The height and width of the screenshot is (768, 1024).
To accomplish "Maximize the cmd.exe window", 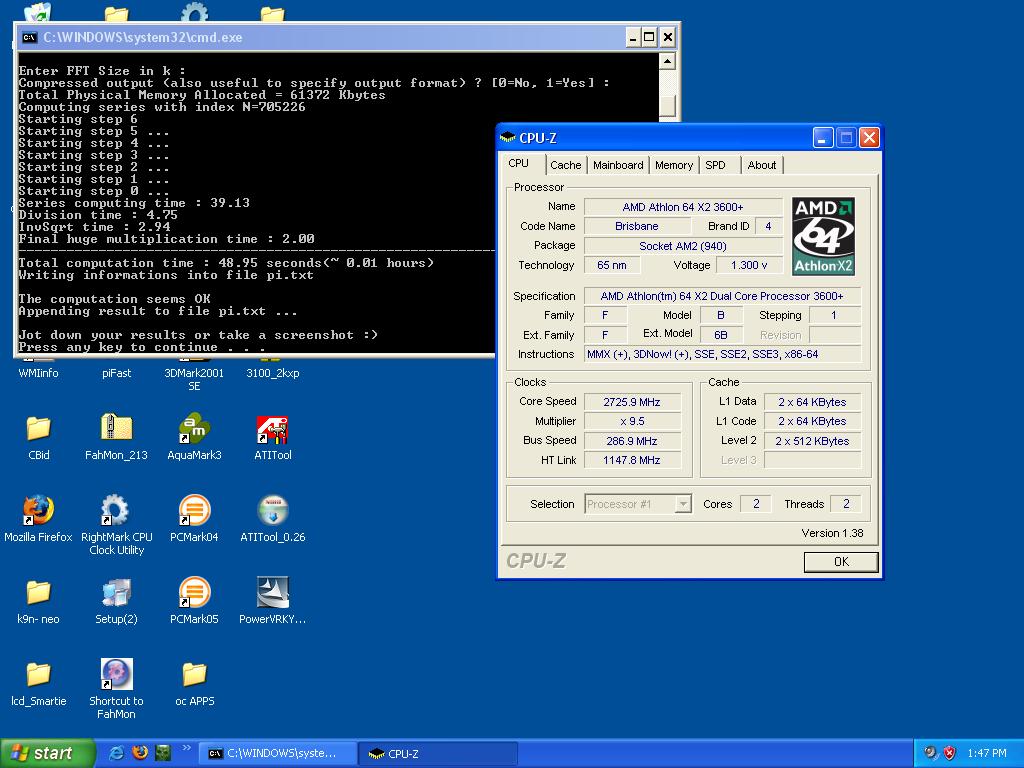I will [x=649, y=37].
